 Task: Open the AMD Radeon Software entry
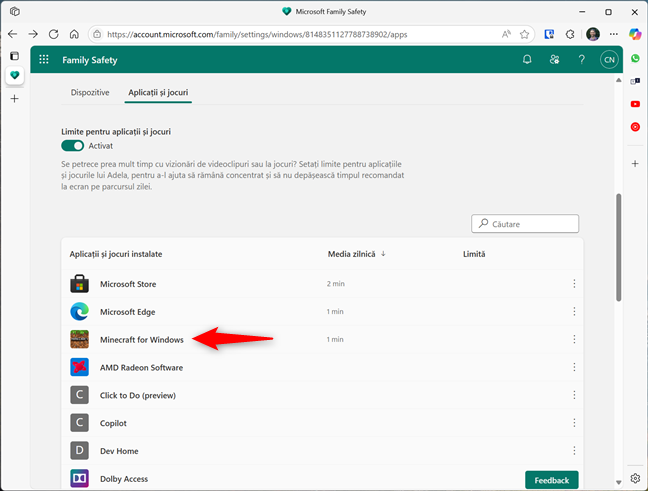[141, 368]
